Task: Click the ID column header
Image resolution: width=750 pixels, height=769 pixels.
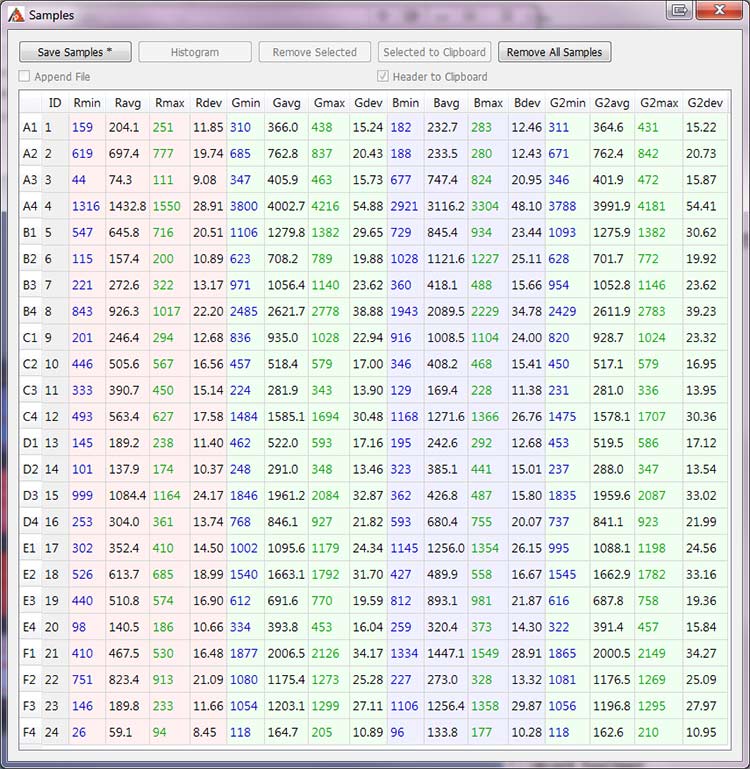Action: point(55,103)
